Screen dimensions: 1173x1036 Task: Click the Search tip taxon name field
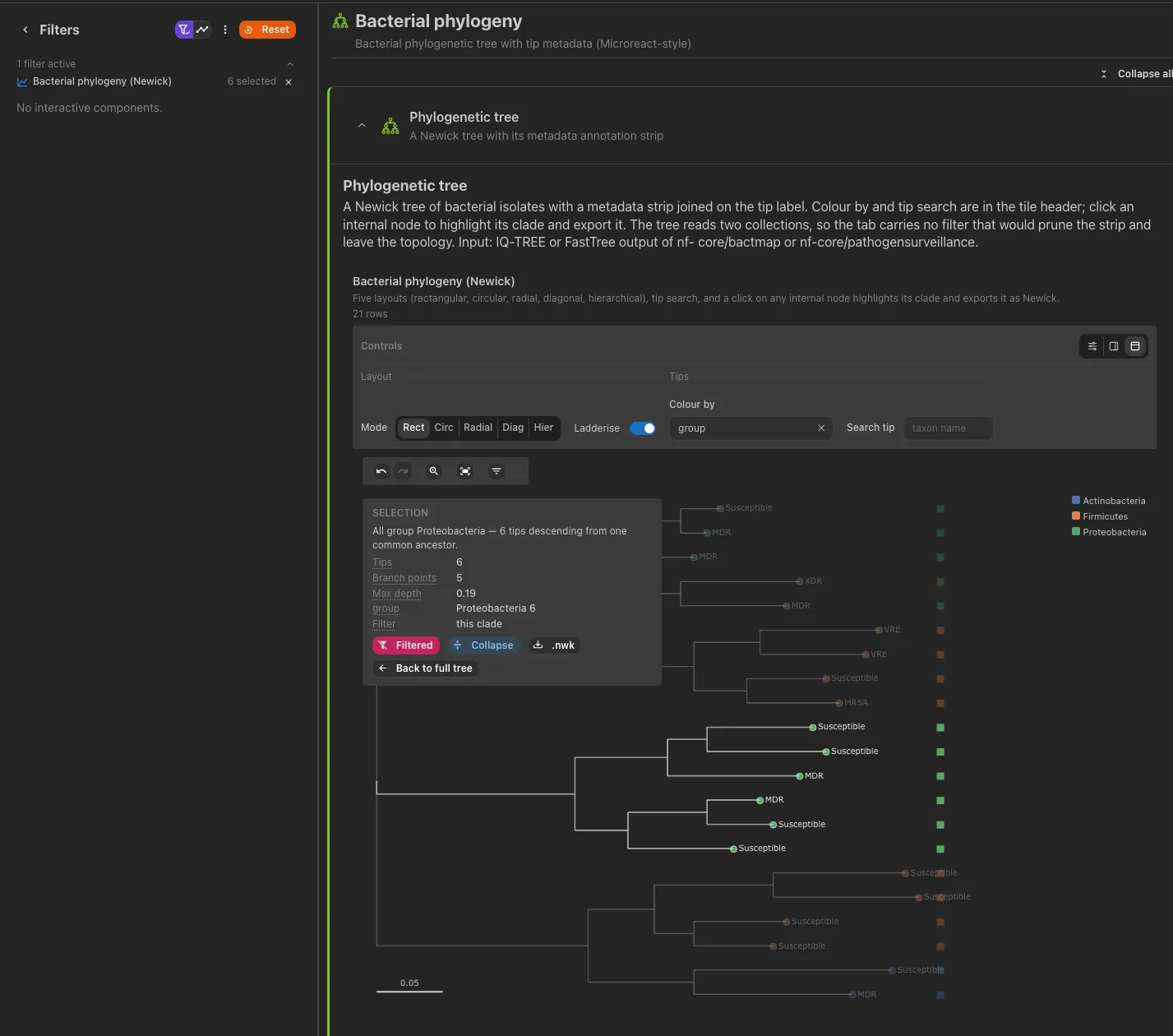coord(948,428)
